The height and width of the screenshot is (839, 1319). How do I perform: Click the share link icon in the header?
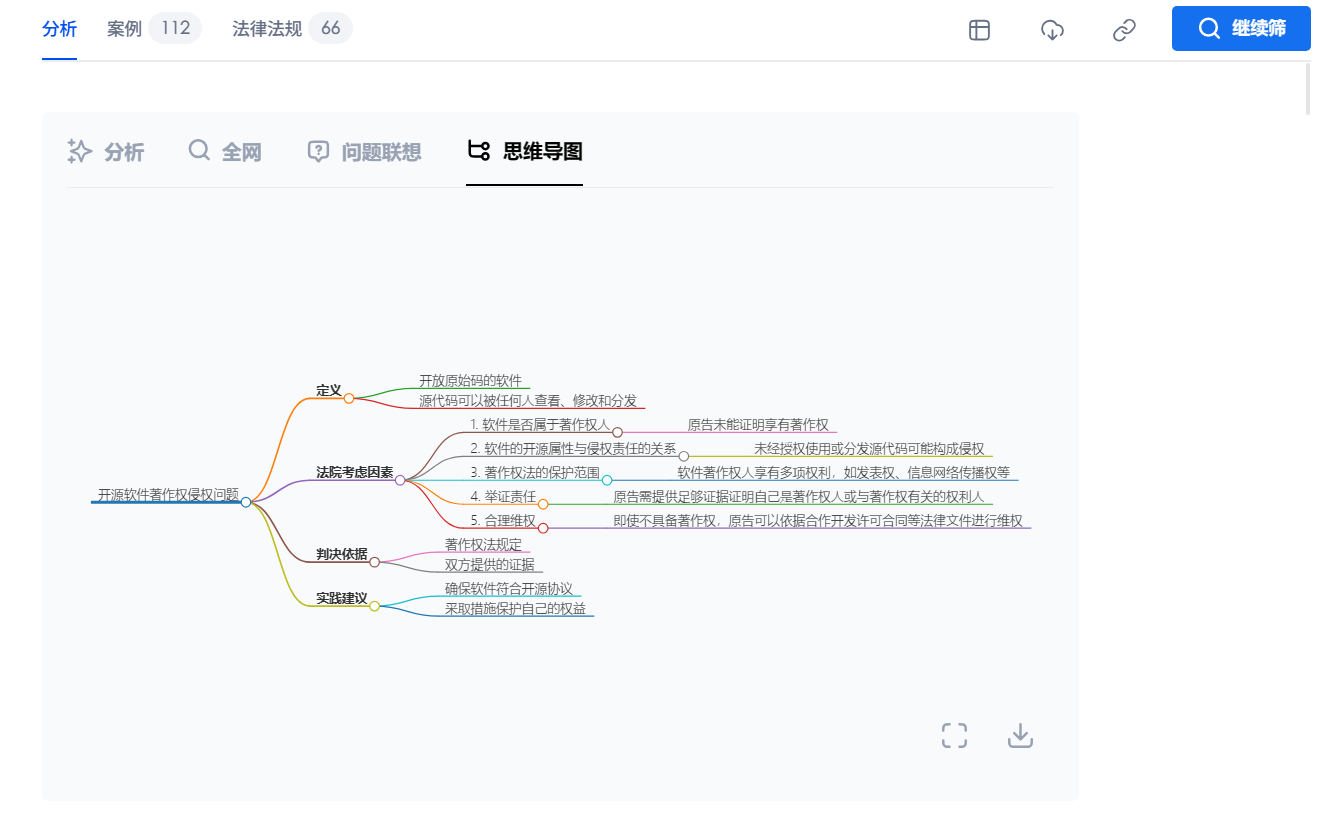1123,30
